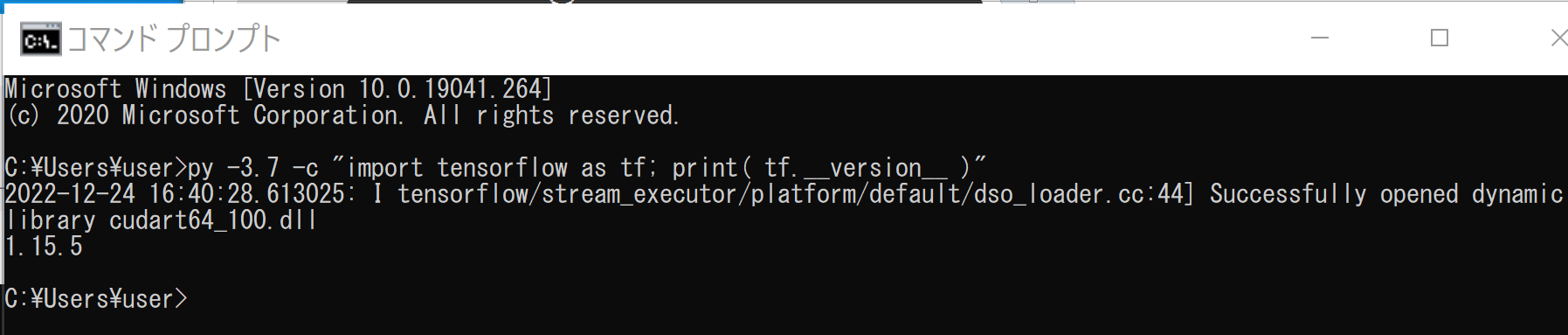Click the 1.15.5 version output
1568x335 pixels.
[x=44, y=247]
